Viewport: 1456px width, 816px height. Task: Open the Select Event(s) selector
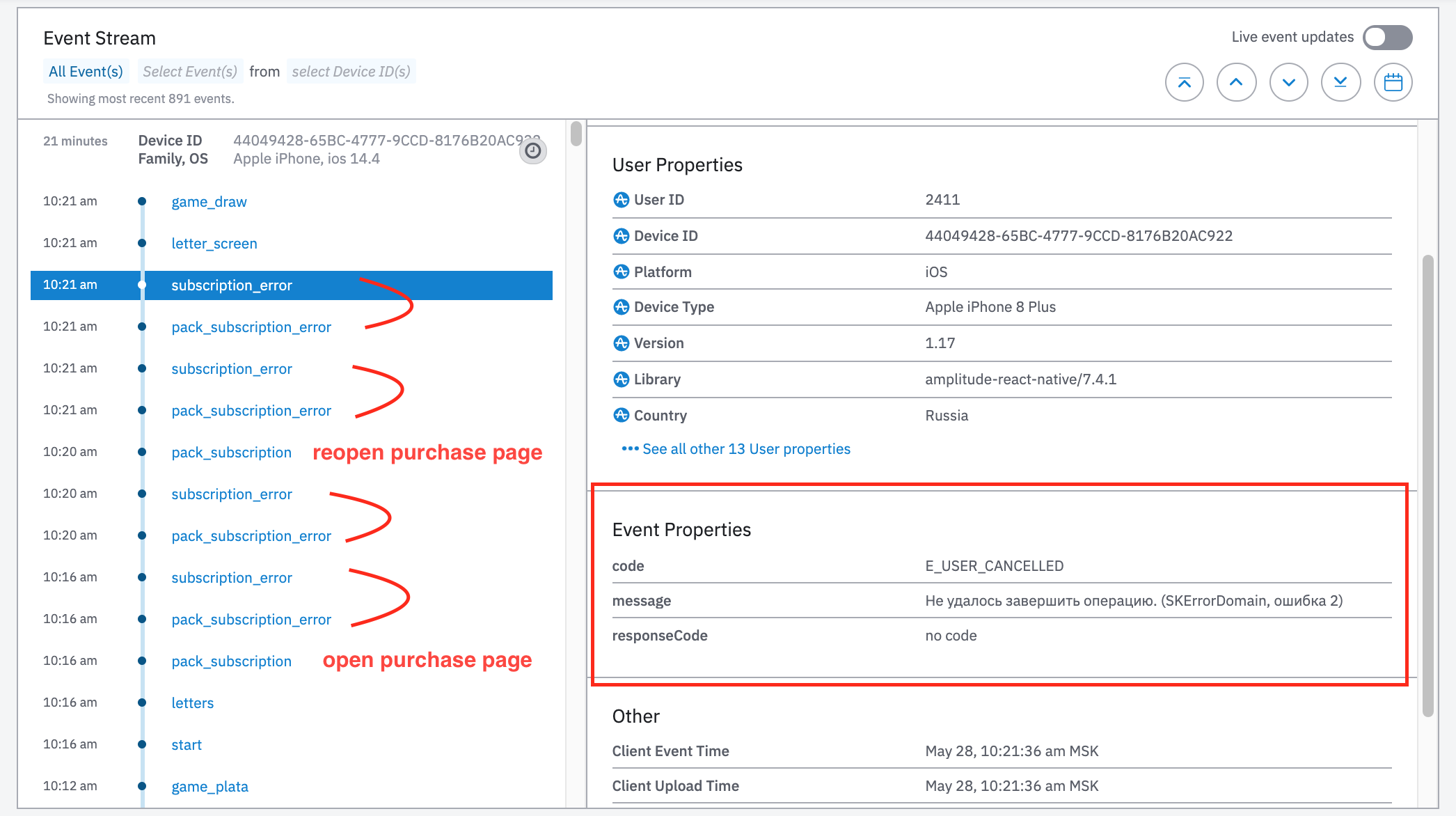click(x=189, y=70)
